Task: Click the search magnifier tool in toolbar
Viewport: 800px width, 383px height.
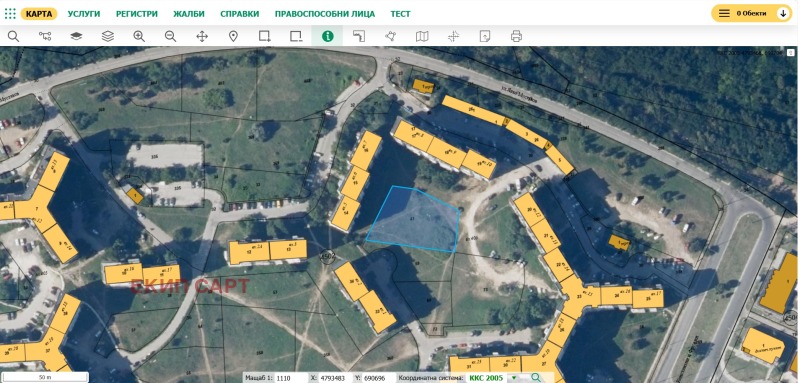Action: 13,36
